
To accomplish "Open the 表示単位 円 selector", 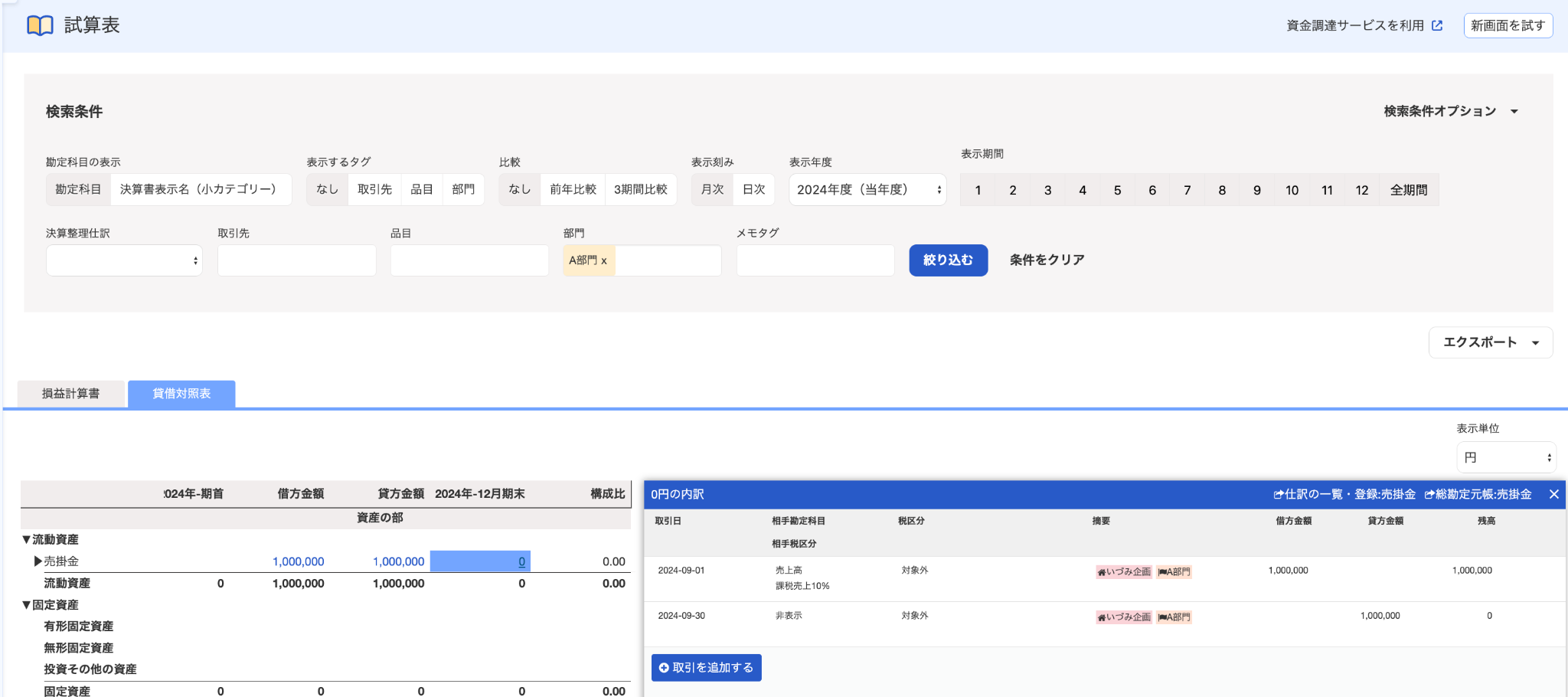I will point(1506,457).
